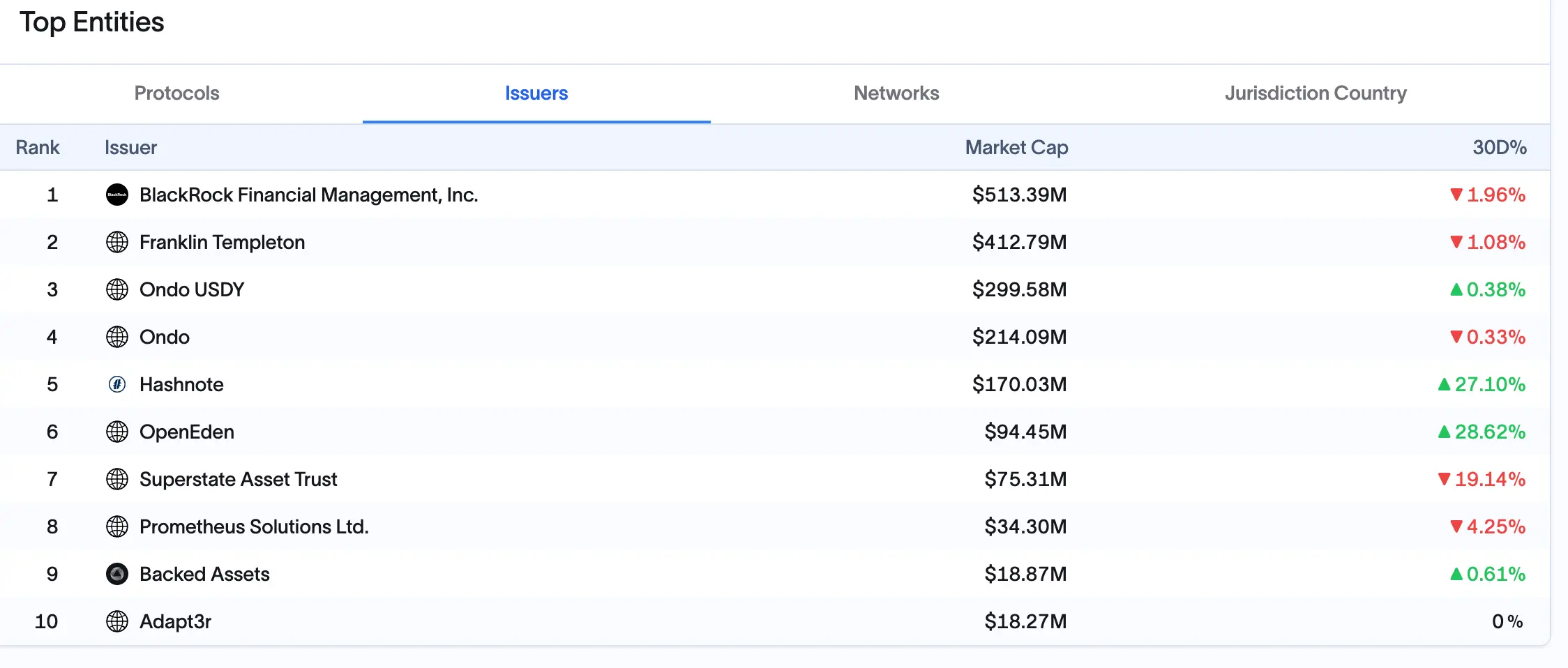The width and height of the screenshot is (1568, 668).
Task: Click the $170.03M market cap value
Action: coord(1019,385)
